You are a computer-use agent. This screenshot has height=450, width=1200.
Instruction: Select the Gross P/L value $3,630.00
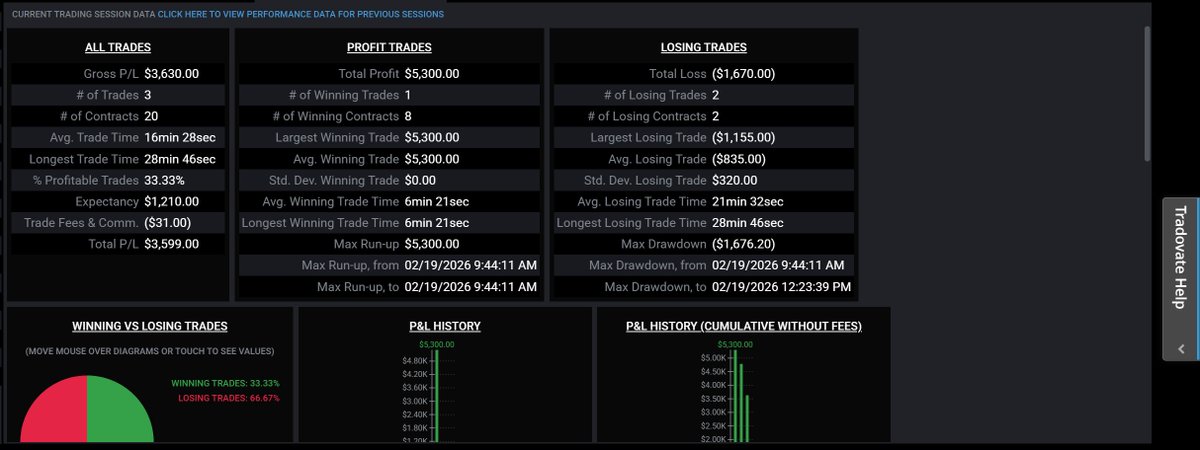click(172, 74)
